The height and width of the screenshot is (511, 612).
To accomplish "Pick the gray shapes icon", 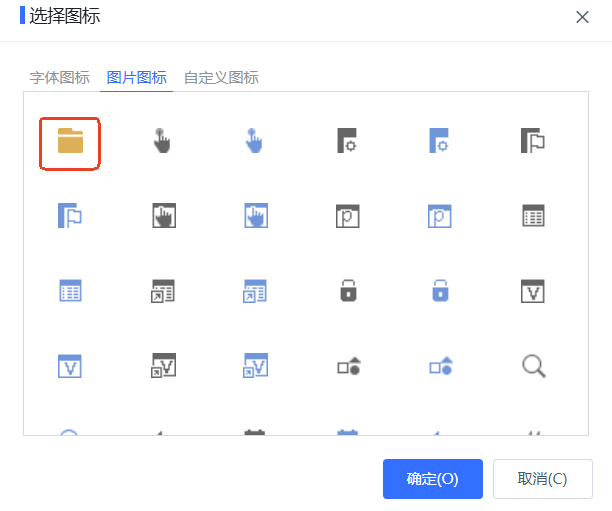I will (x=349, y=366).
